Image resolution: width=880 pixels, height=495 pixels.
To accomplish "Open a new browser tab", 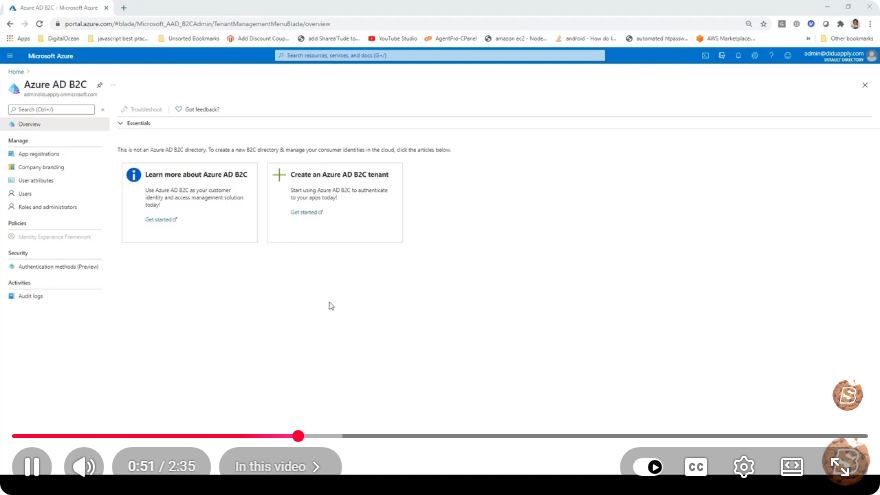I will (x=123, y=8).
